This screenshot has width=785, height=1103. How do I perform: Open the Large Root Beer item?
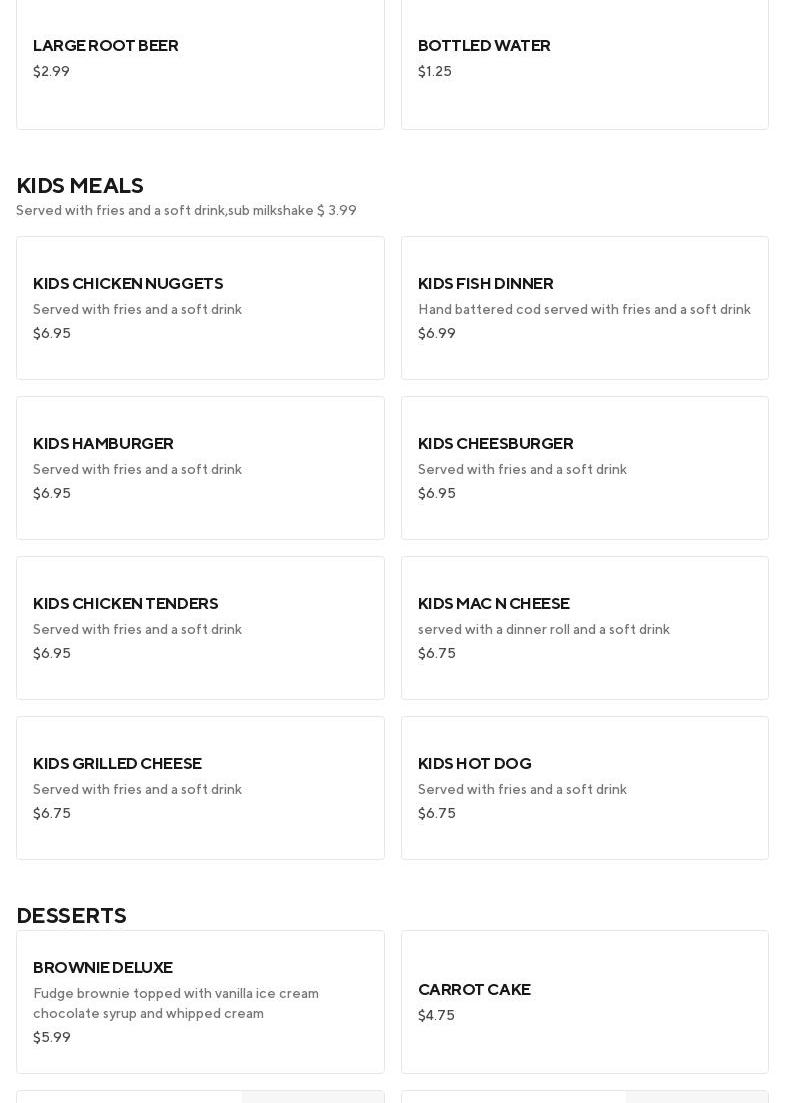[200, 60]
